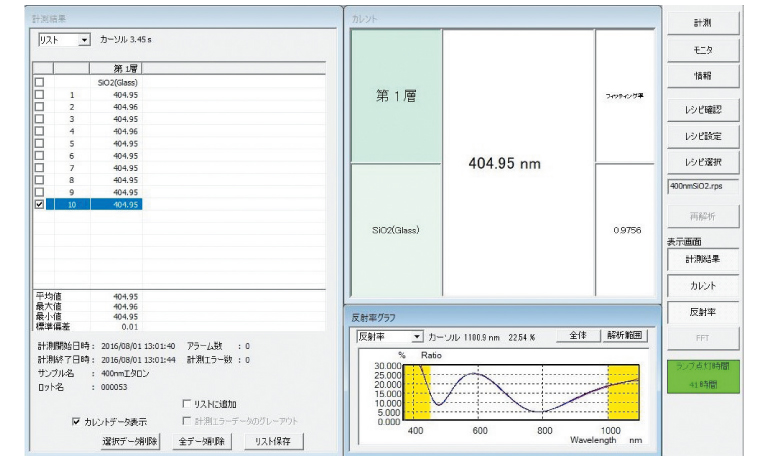The image size is (768, 461).
Task: Switch display to カレント screen
Action: (x=703, y=286)
